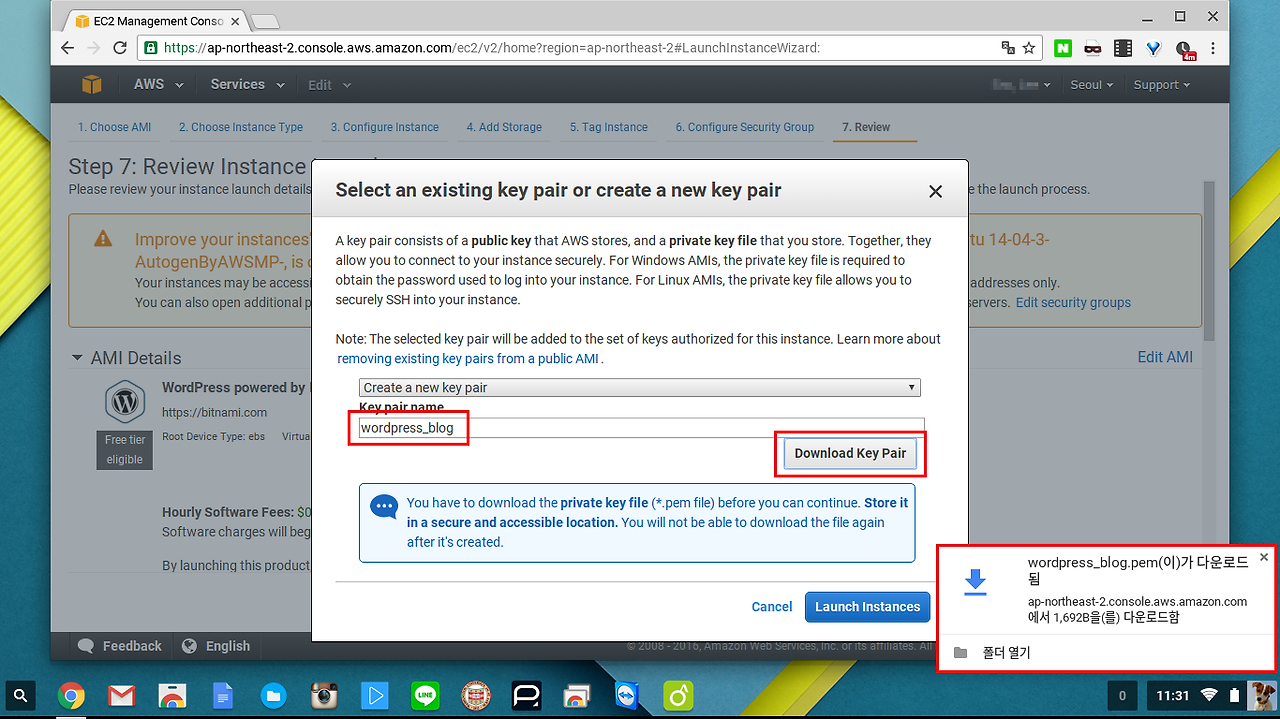Go to step 4. Add Storage
The width and height of the screenshot is (1280, 719).
(x=504, y=127)
